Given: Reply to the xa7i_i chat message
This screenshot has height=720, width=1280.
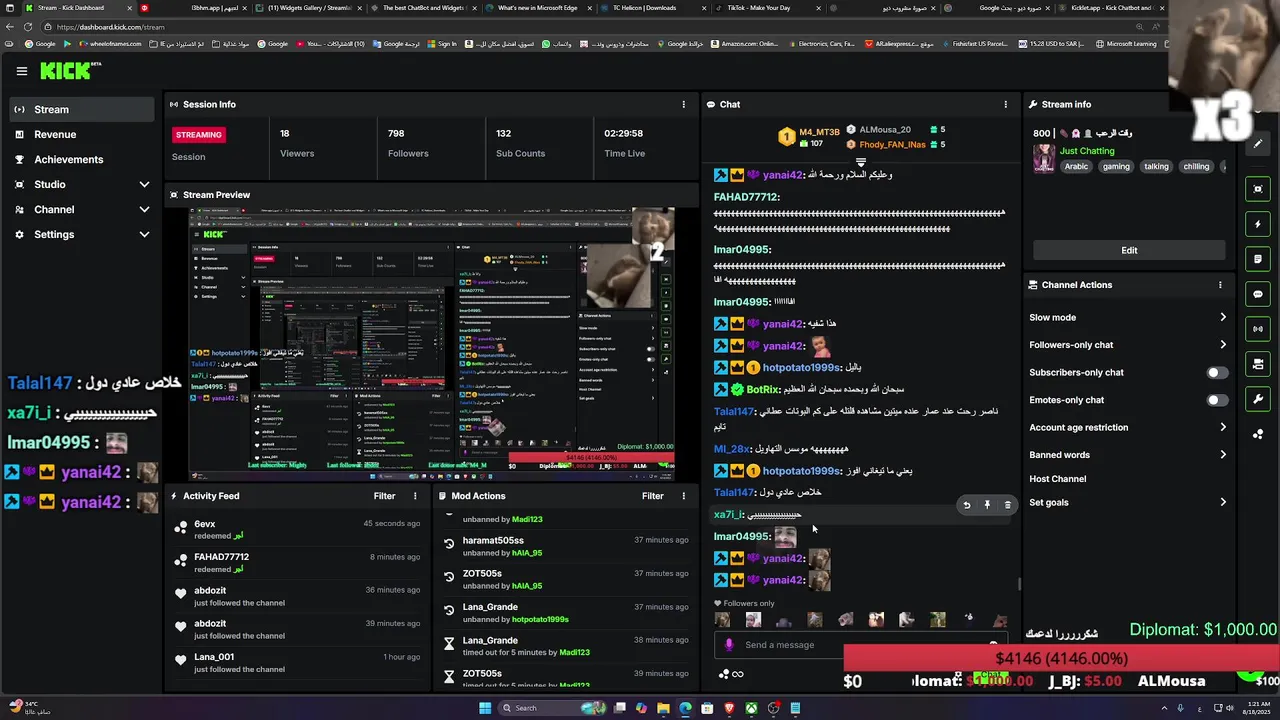Looking at the screenshot, I should (x=966, y=506).
